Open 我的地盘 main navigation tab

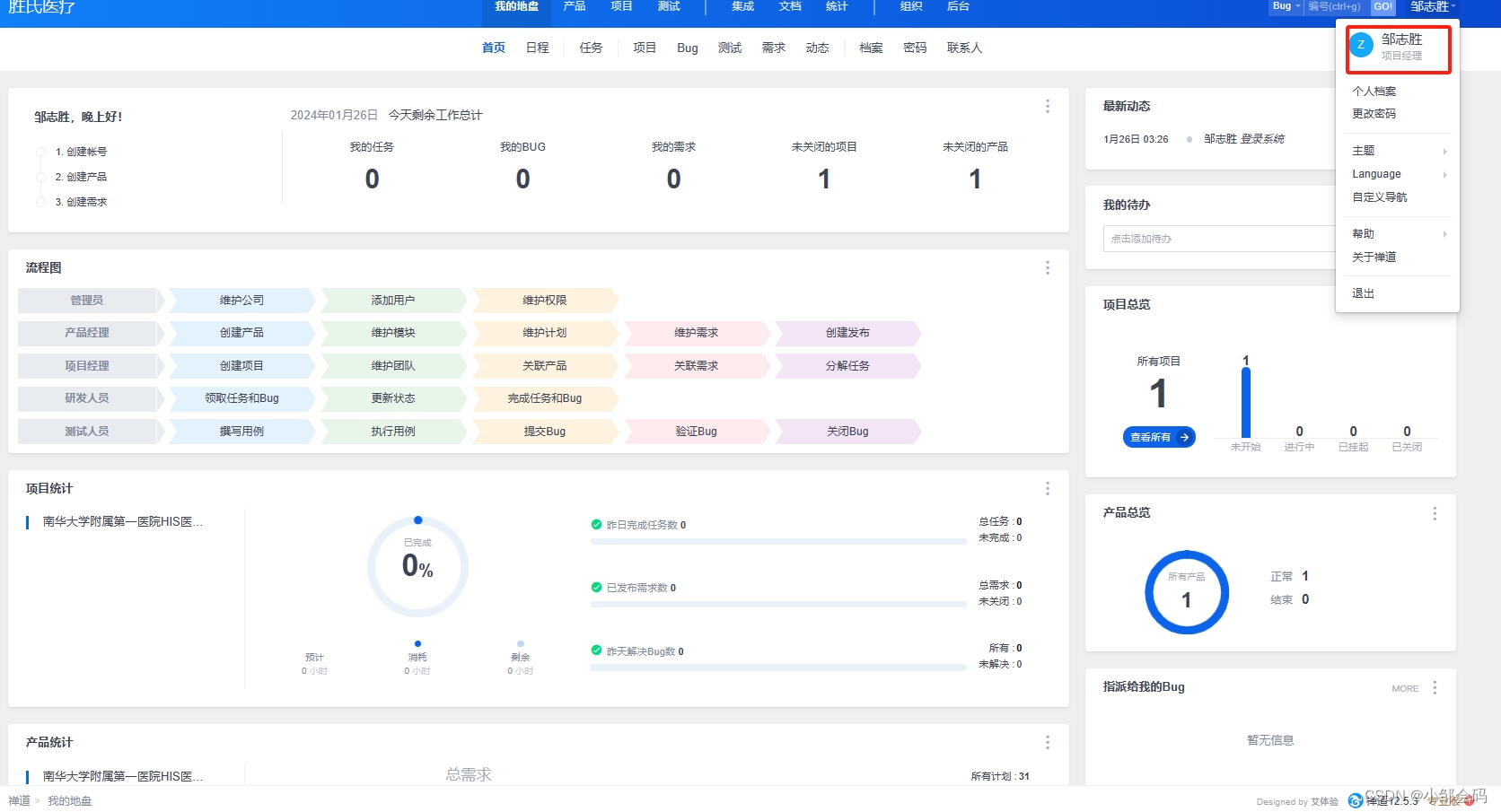516,6
